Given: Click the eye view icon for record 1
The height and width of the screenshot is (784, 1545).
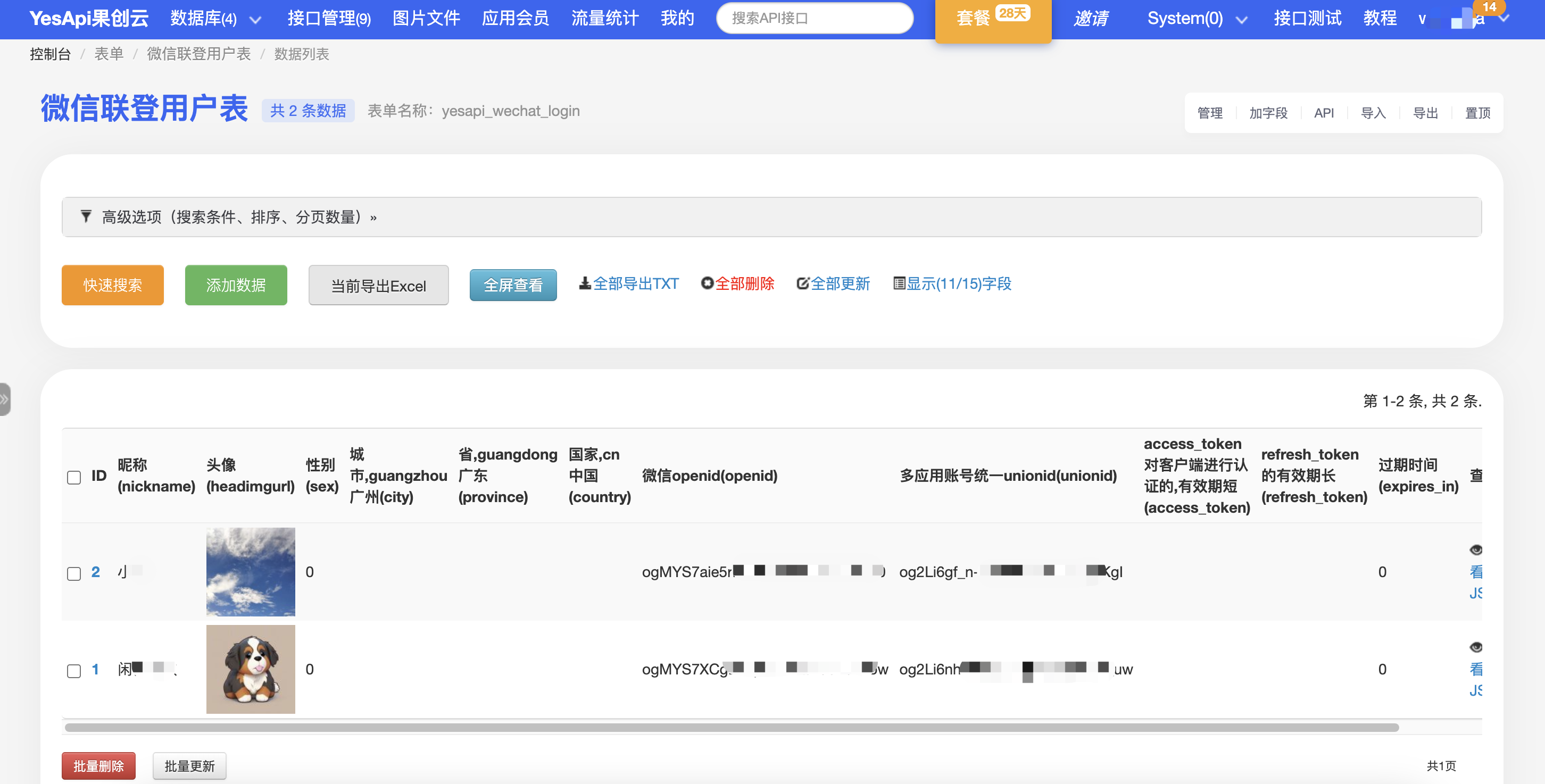Looking at the screenshot, I should [x=1475, y=647].
